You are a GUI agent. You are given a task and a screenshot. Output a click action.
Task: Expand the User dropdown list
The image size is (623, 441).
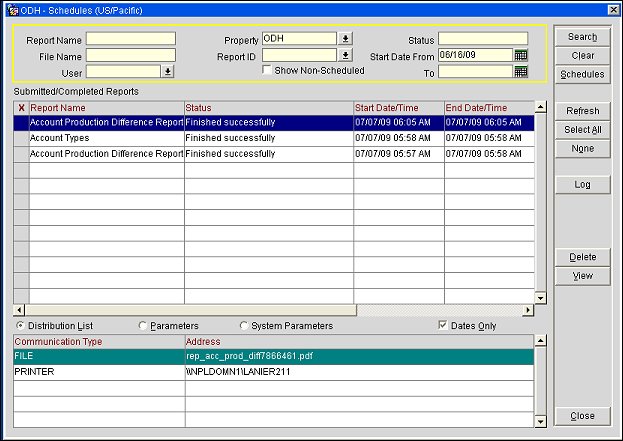click(x=167, y=71)
